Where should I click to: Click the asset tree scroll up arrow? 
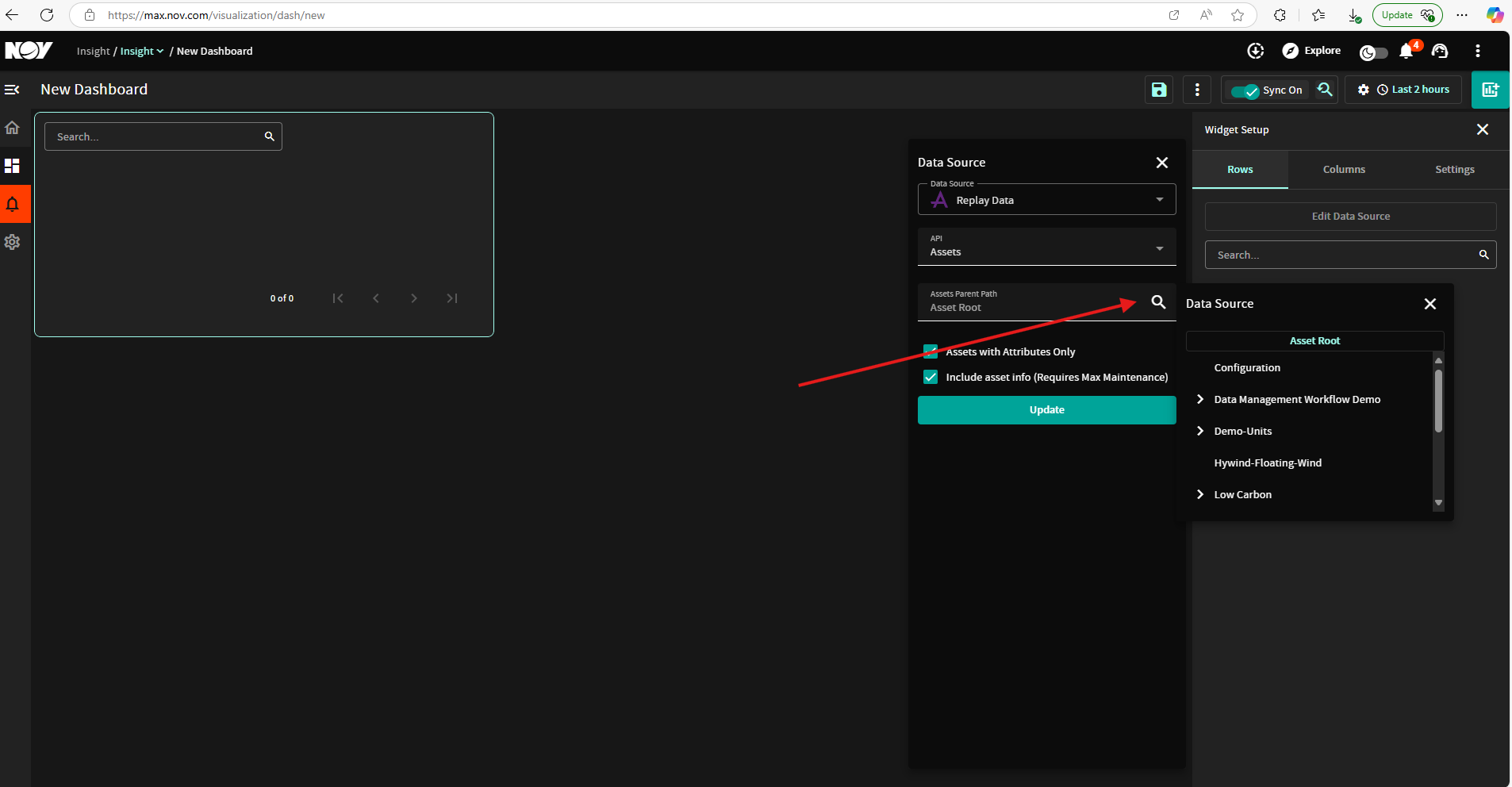click(x=1438, y=360)
